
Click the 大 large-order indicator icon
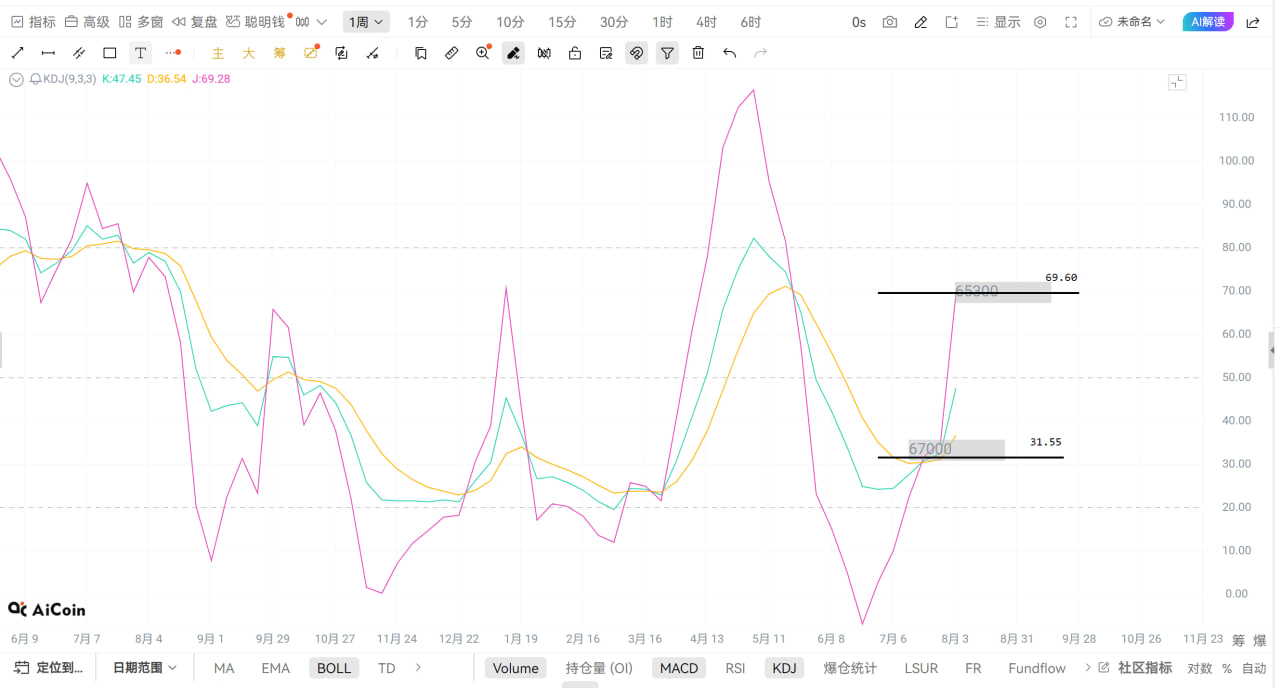249,53
